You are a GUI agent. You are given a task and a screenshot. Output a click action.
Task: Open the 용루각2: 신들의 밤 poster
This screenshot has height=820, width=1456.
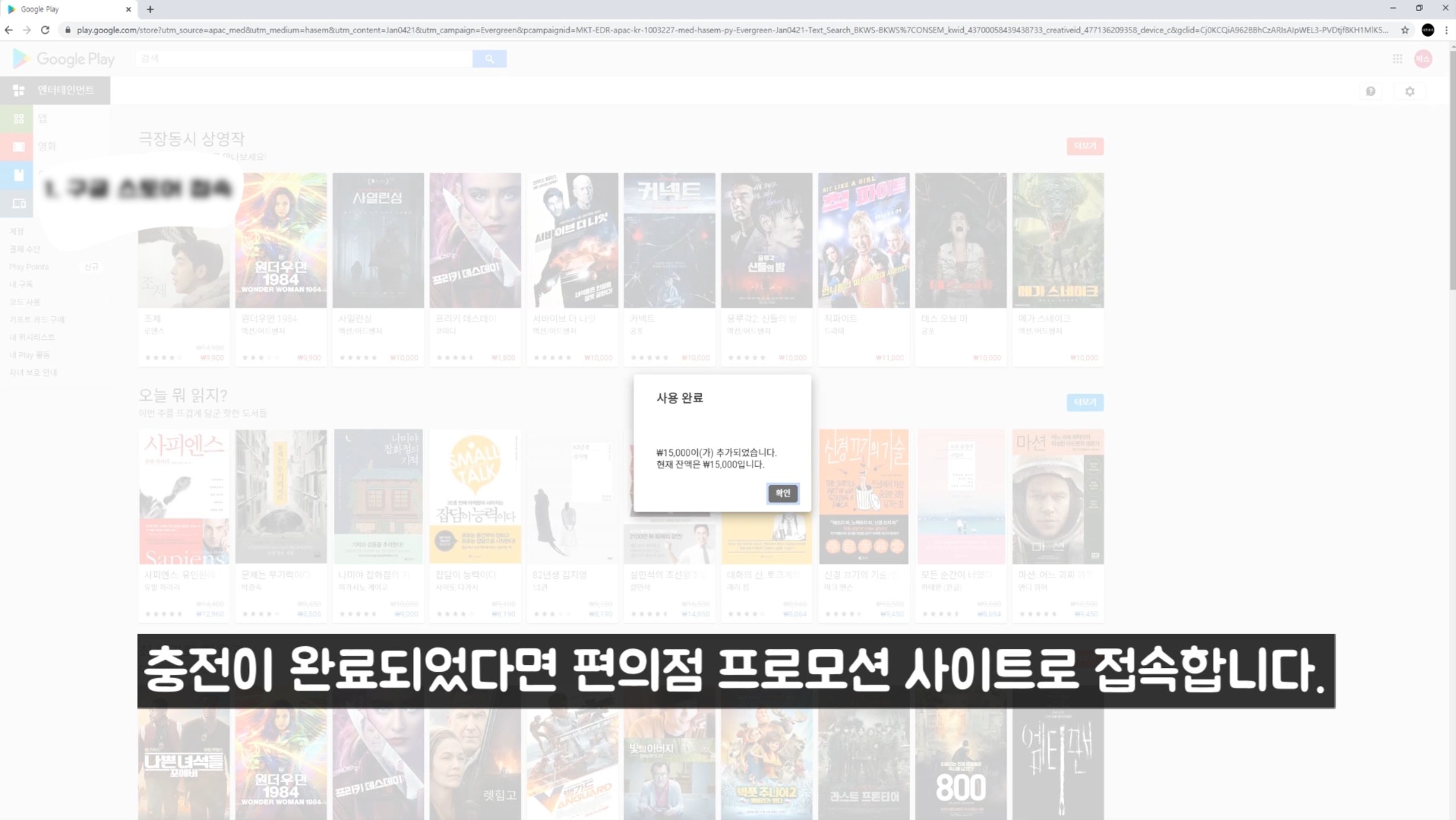pos(767,240)
